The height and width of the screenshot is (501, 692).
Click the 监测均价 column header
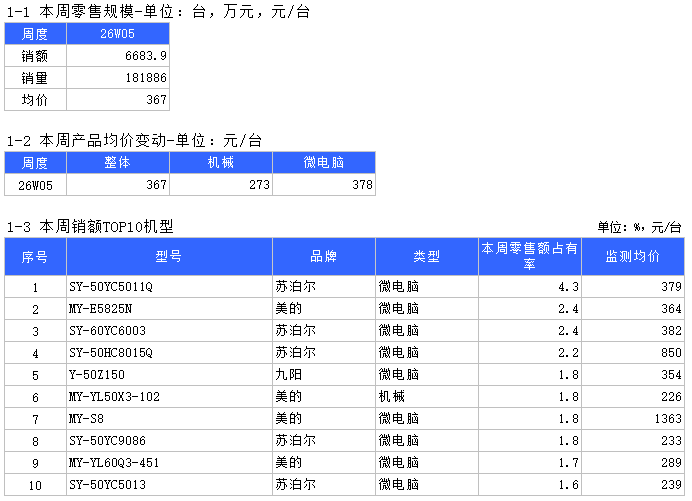click(632, 257)
